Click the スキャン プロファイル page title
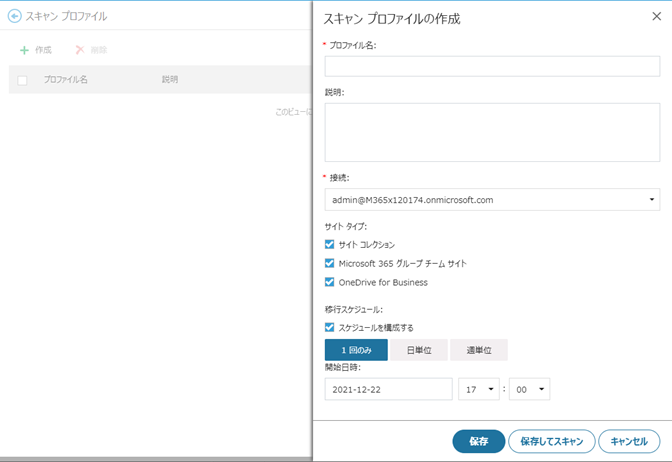 [66, 16]
